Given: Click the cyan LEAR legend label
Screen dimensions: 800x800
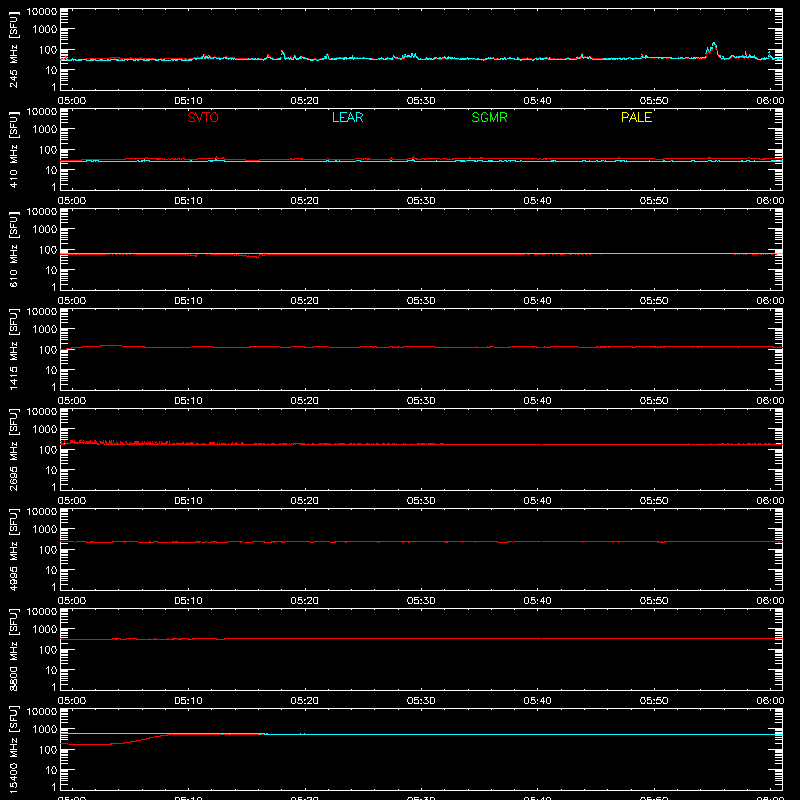Looking at the screenshot, I should (x=347, y=117).
